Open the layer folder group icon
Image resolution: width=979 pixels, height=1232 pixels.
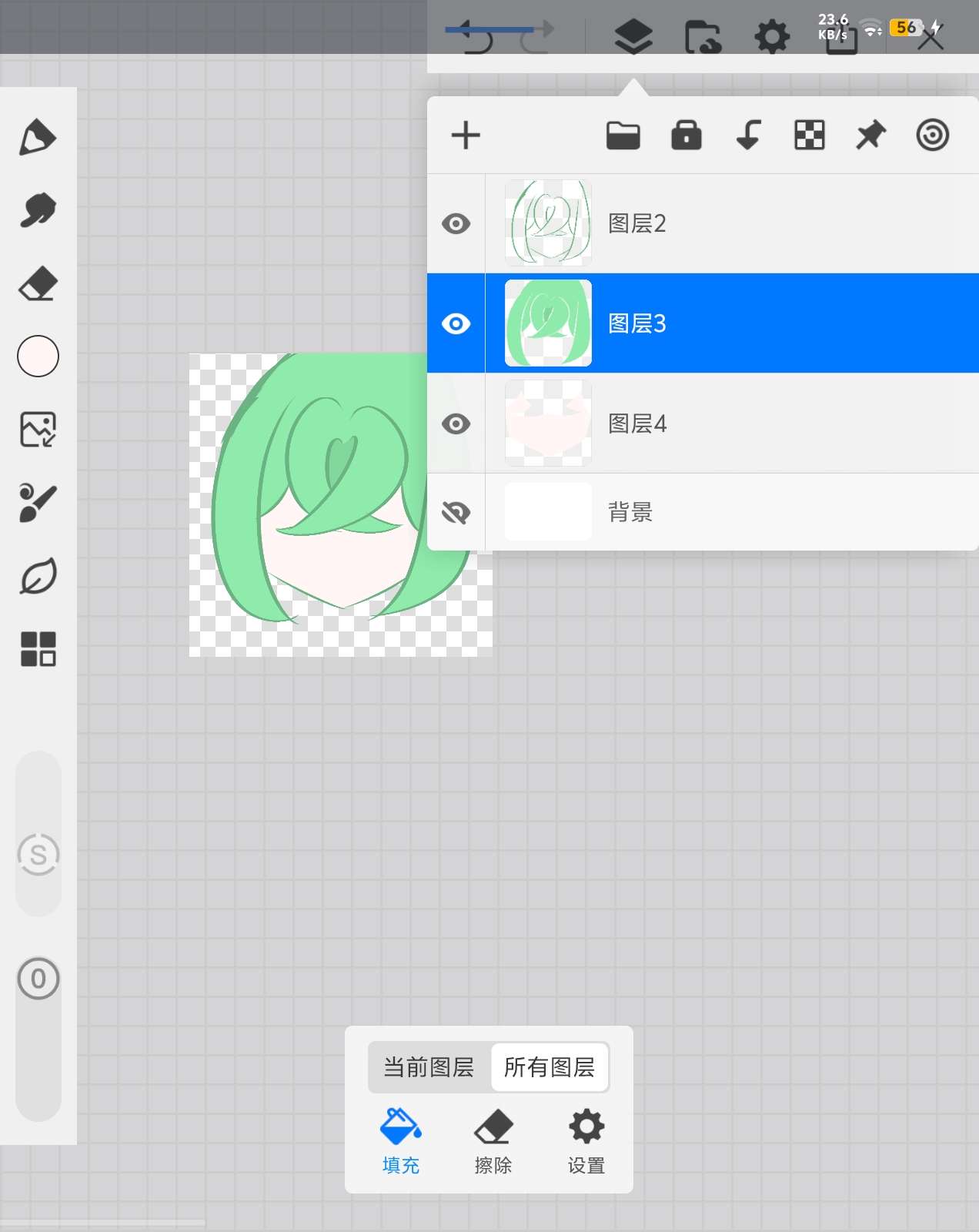[623, 136]
